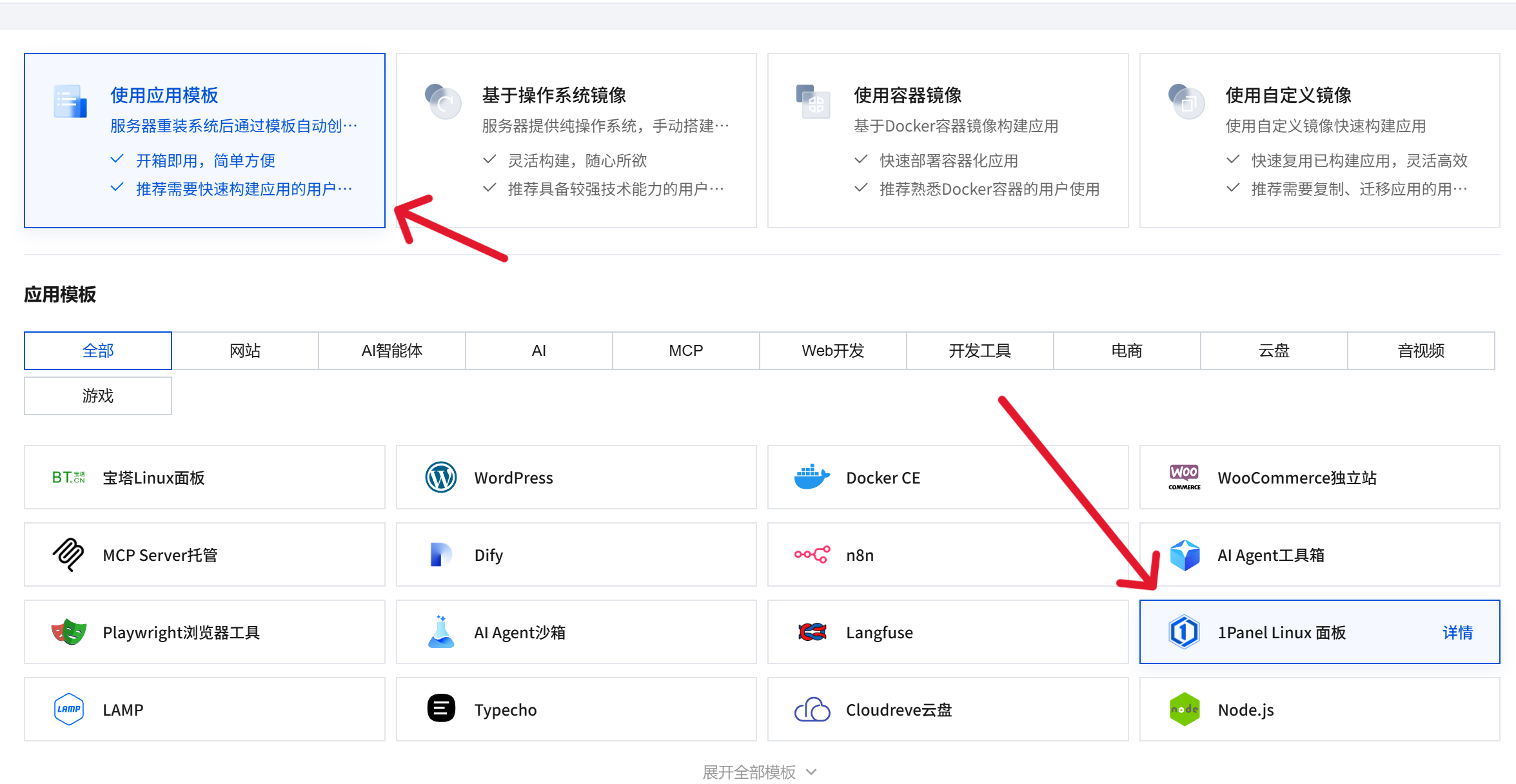Click the n8n workflow icon
The image size is (1516, 784).
[812, 554]
